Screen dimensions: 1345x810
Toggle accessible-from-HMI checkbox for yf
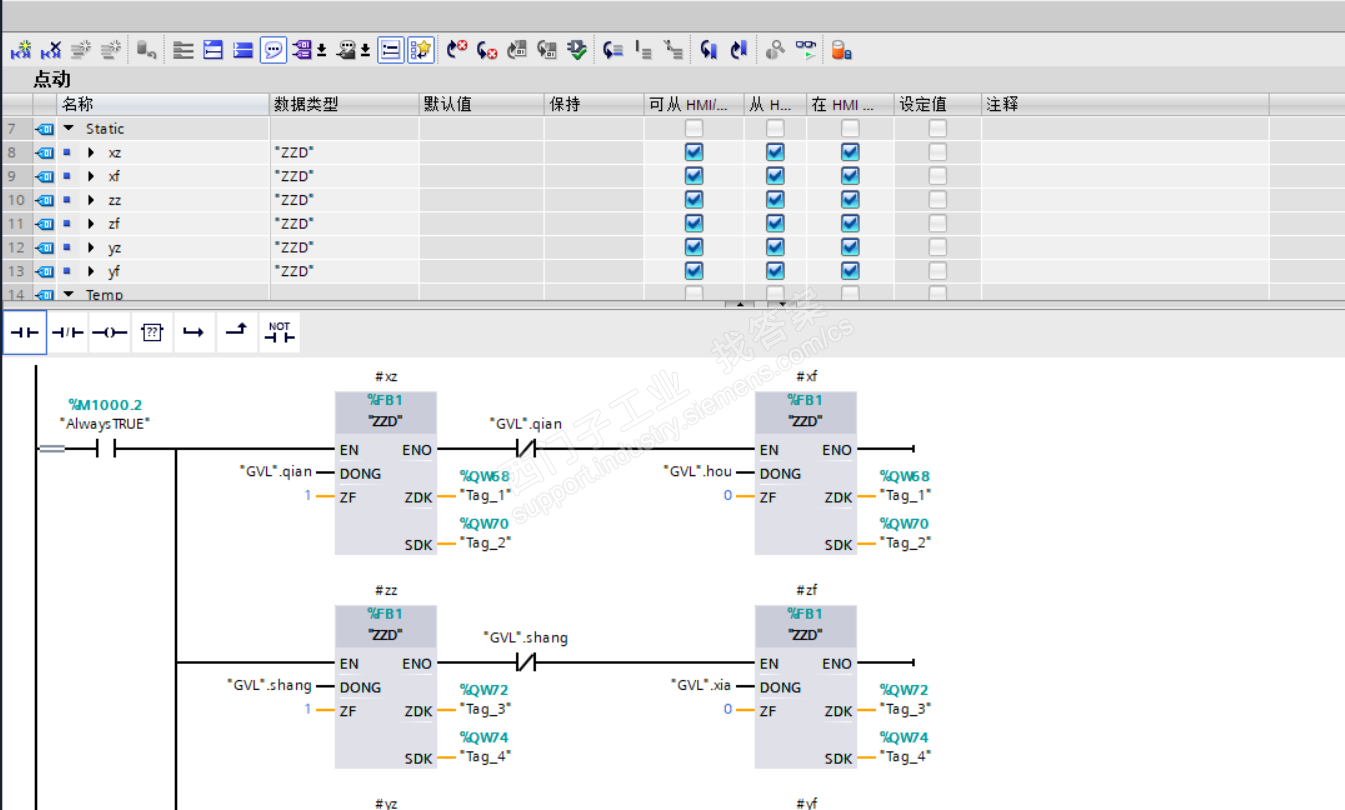(694, 271)
